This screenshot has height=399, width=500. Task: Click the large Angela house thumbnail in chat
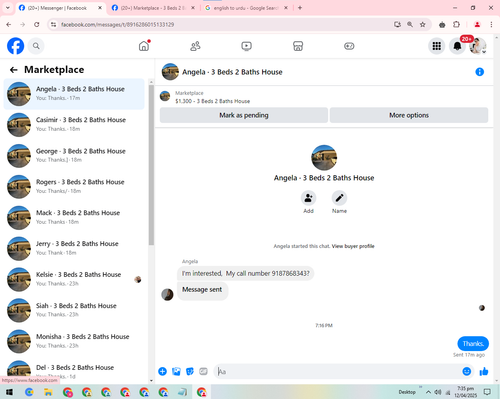click(324, 157)
